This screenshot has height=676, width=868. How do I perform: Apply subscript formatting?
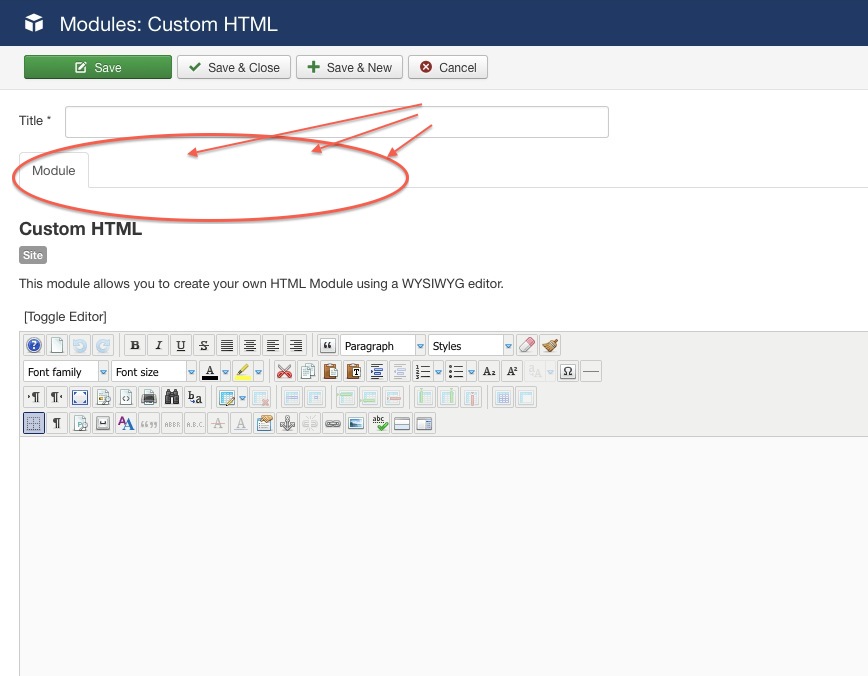[489, 371]
